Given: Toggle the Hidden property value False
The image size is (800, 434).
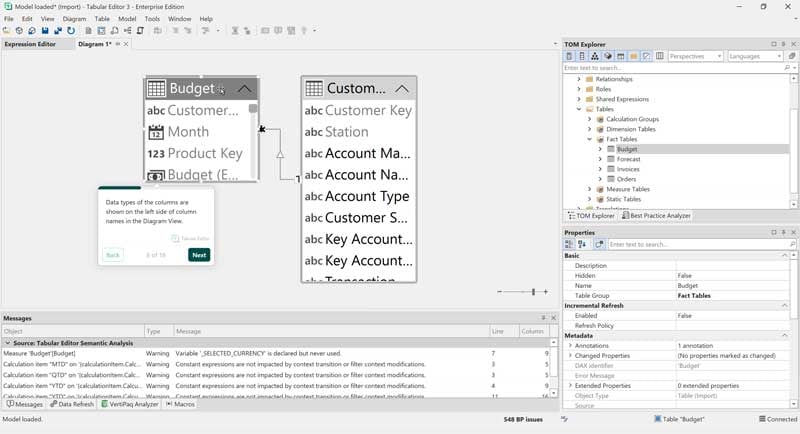Looking at the screenshot, I should tap(685, 275).
